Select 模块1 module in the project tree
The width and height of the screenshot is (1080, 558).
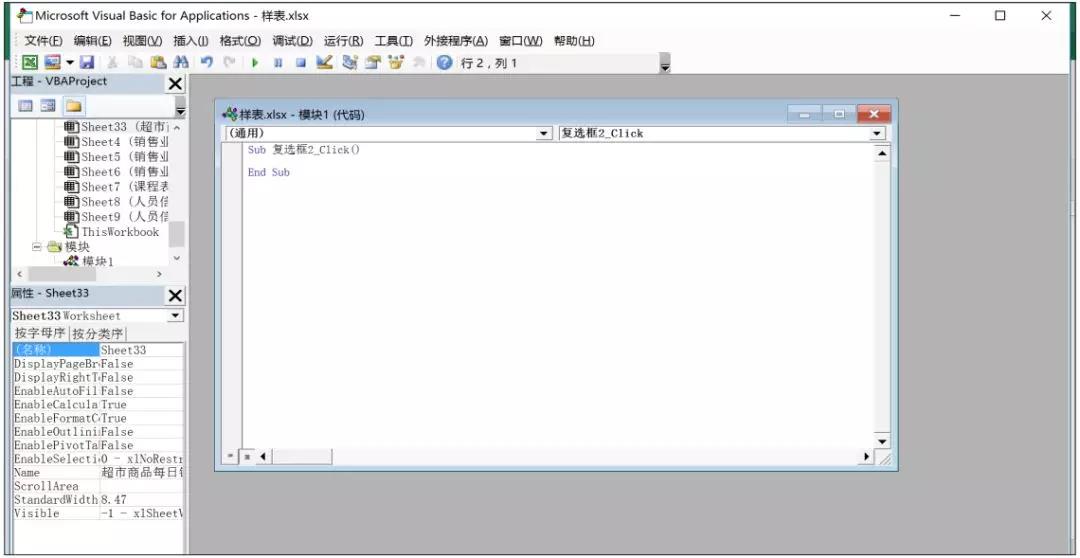pyautogui.click(x=90, y=261)
